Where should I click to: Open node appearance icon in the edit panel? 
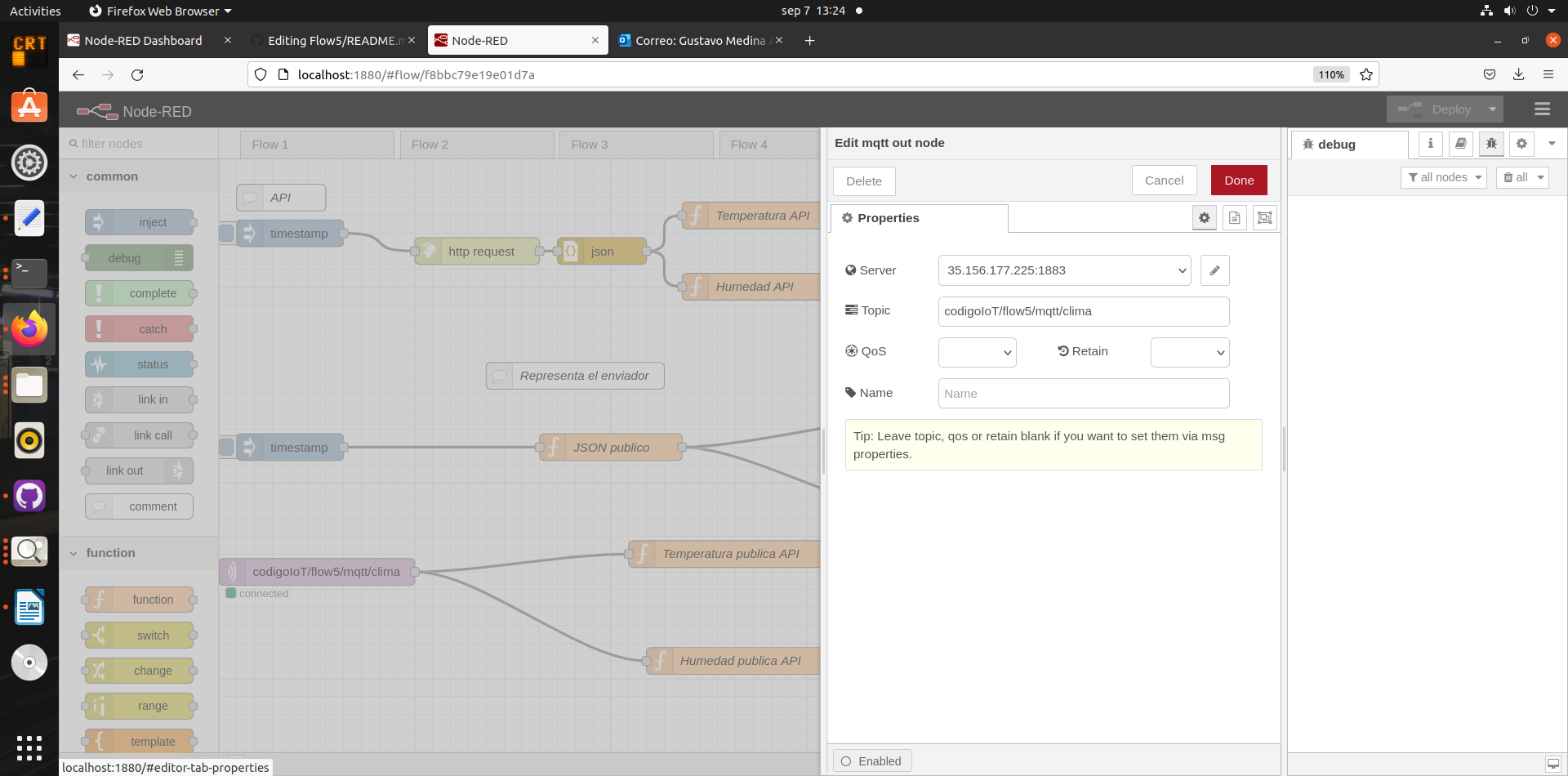[1264, 218]
